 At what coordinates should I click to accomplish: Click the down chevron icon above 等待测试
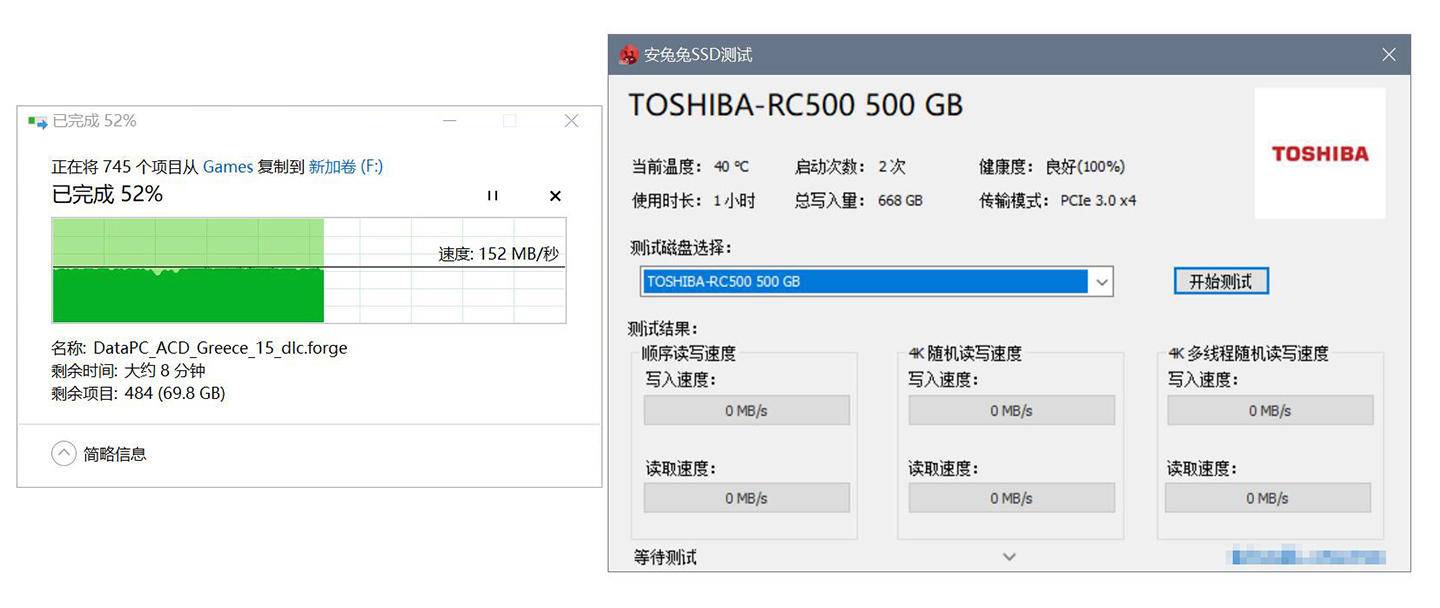tap(1009, 556)
